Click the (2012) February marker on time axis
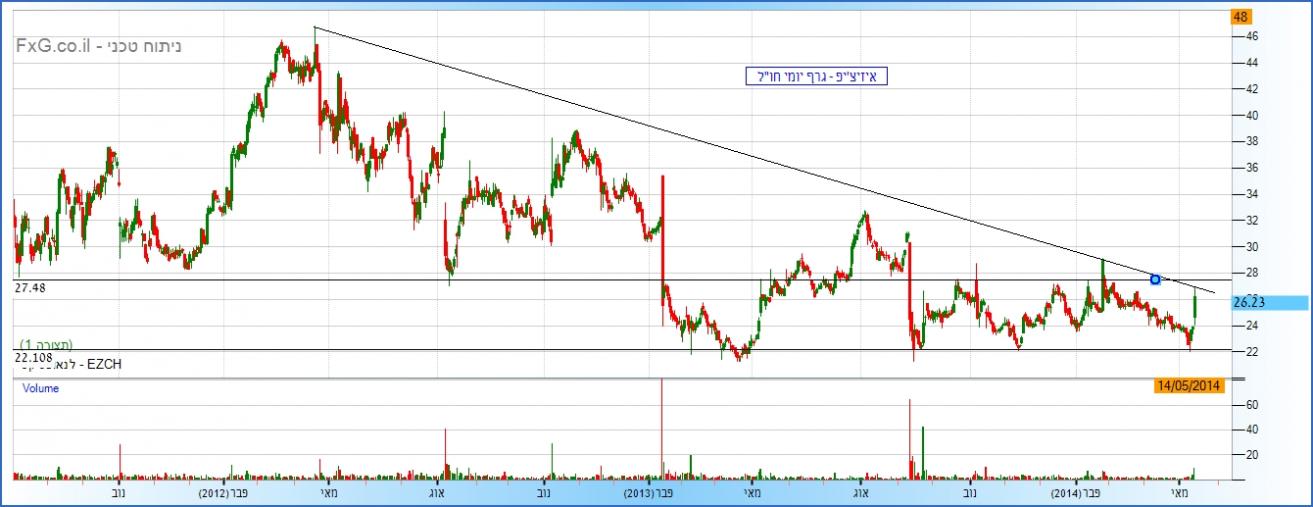Image resolution: width=1313 pixels, height=507 pixels. point(223,494)
